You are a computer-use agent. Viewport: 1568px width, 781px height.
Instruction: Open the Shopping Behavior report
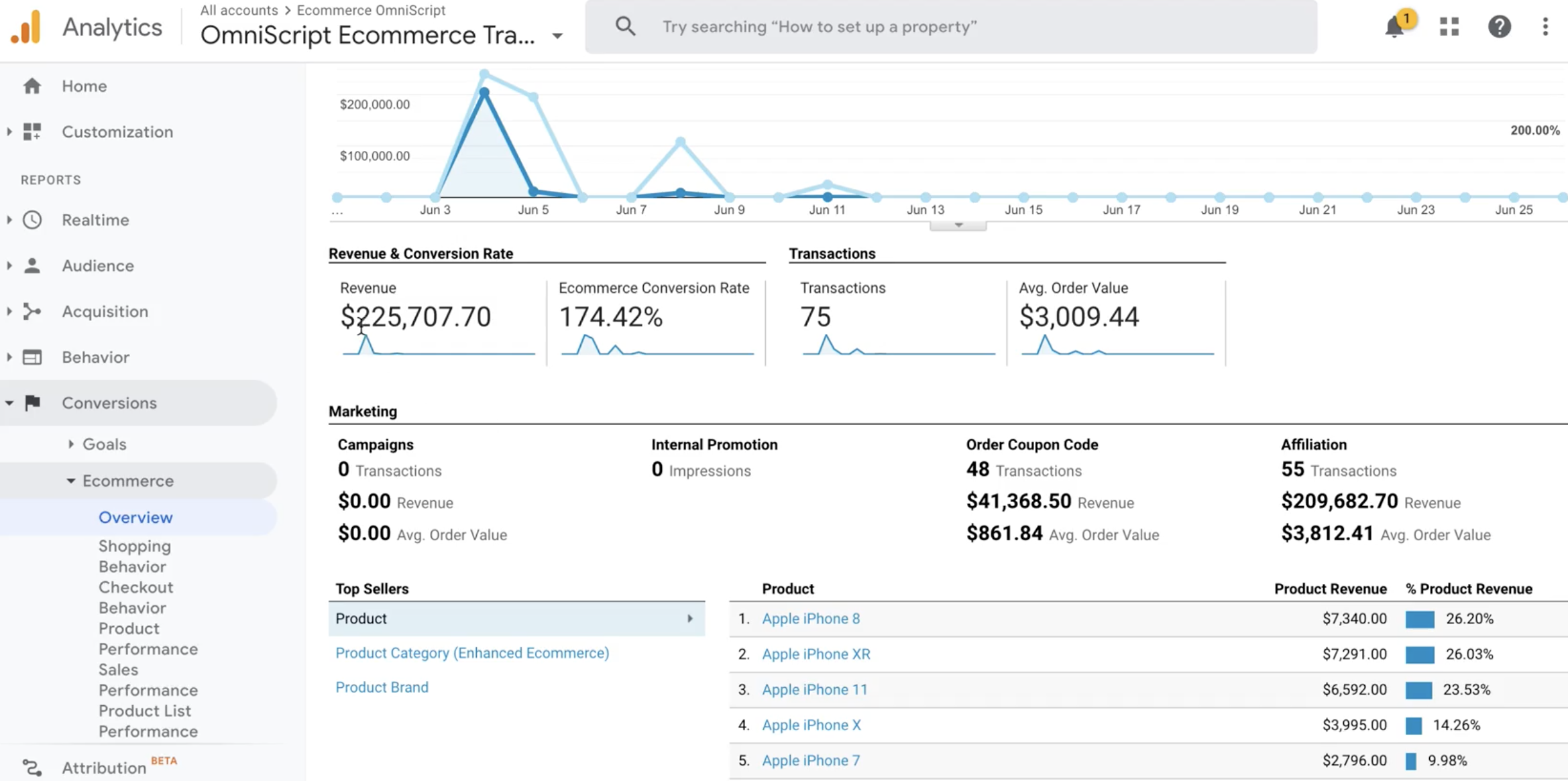point(135,556)
